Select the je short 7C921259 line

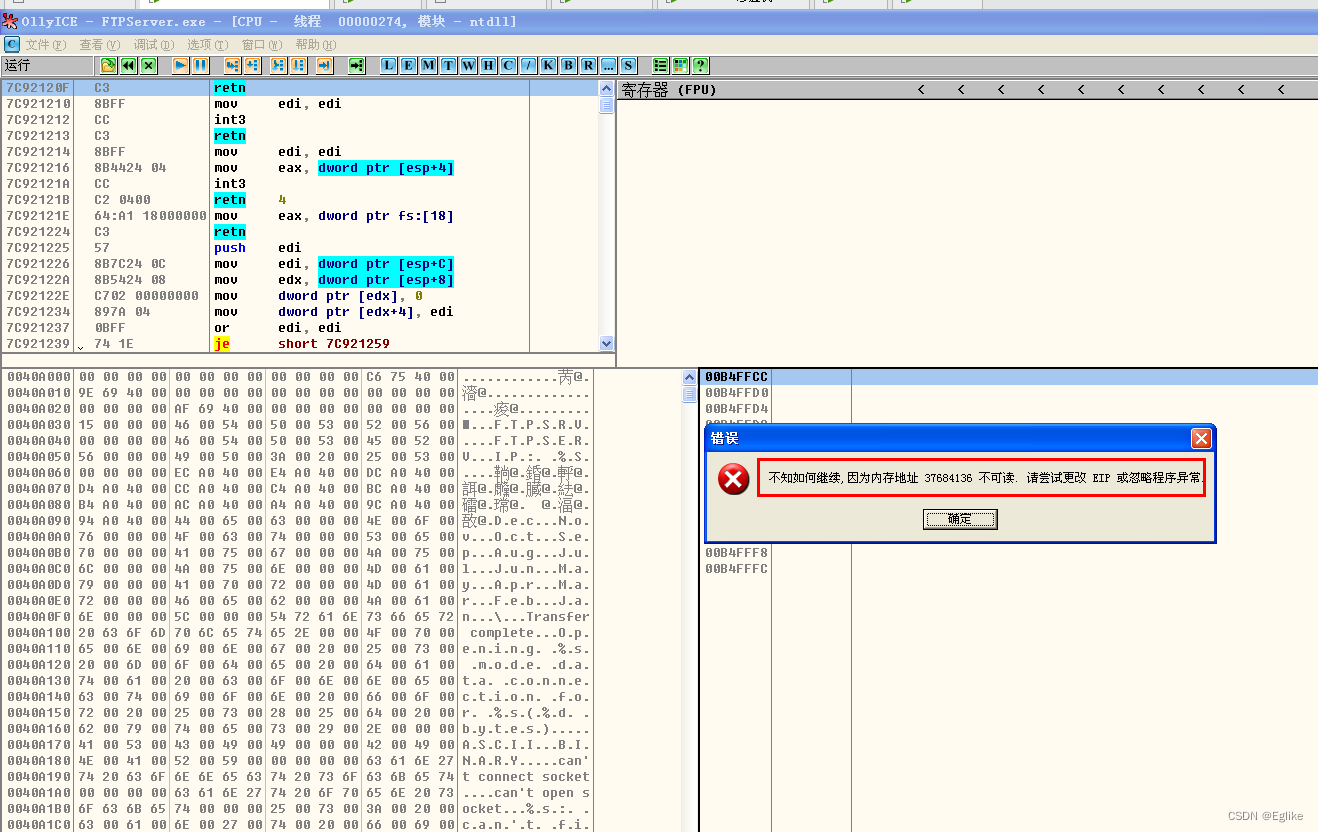(x=299, y=344)
